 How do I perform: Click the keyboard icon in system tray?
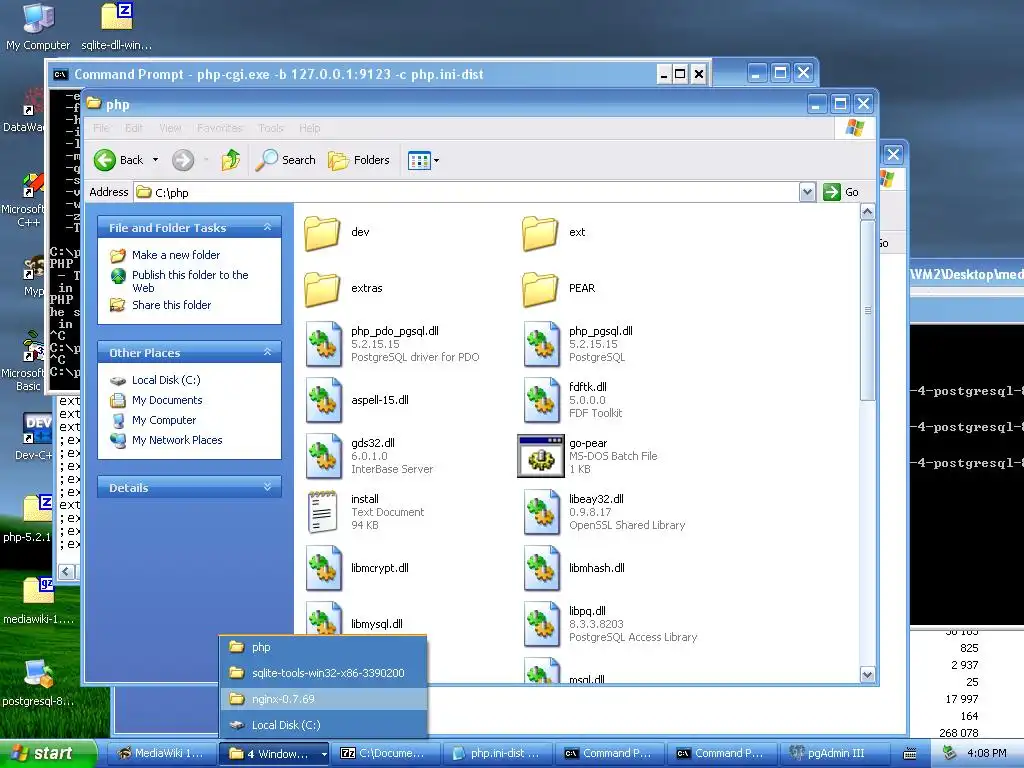(x=910, y=754)
